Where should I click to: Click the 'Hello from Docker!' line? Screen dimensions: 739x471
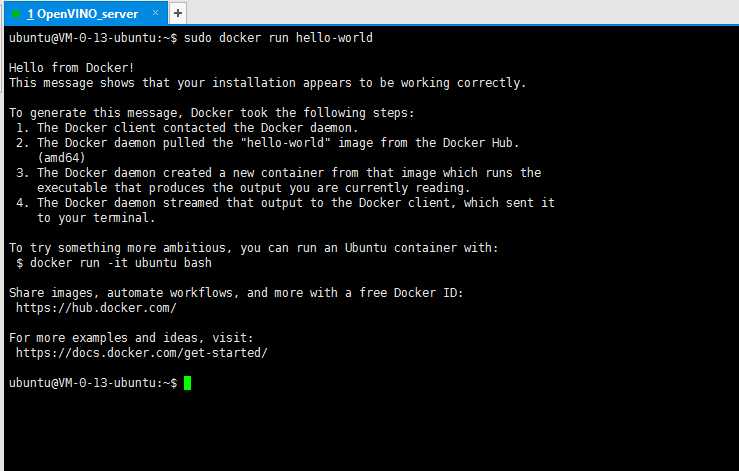72,67
